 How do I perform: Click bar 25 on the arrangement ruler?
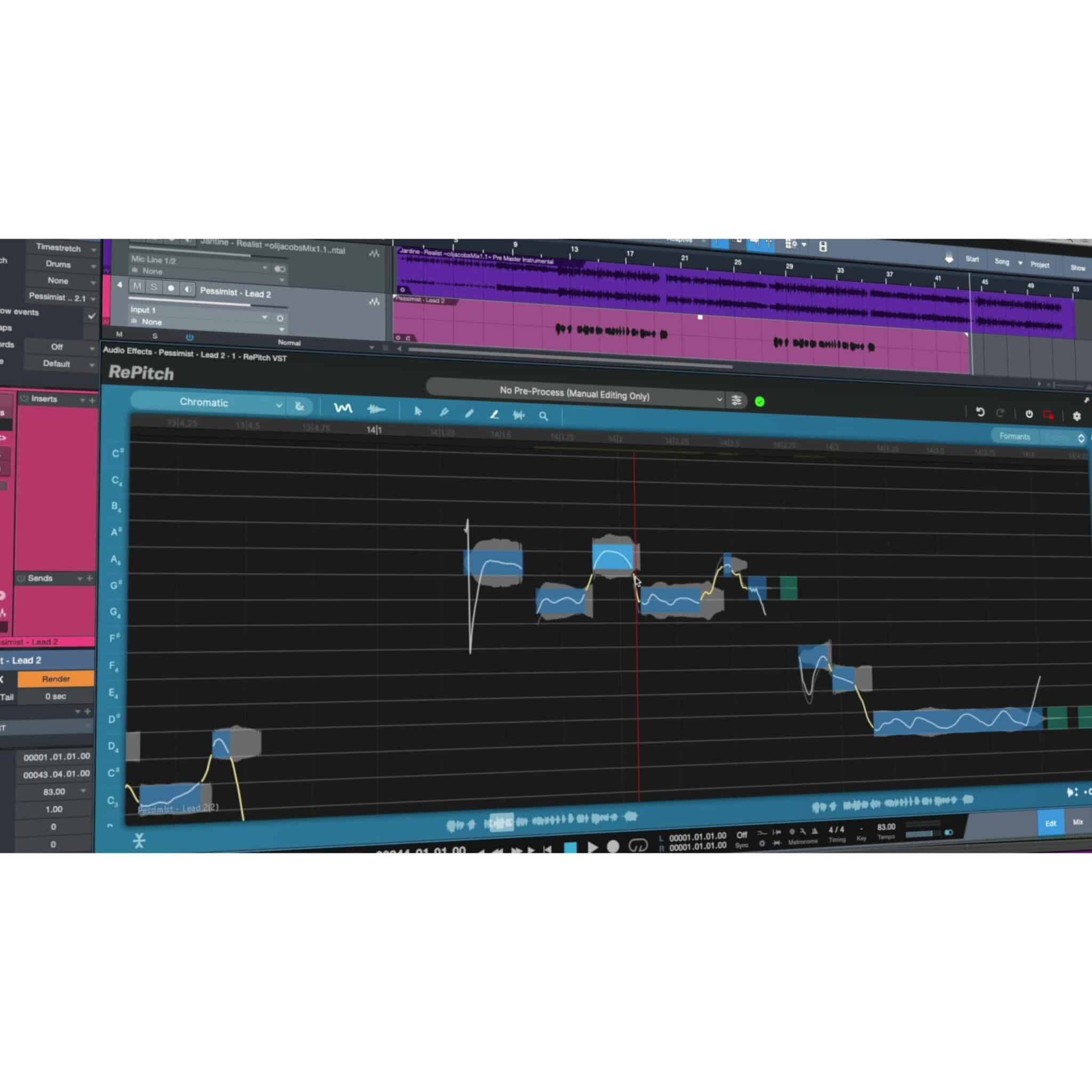[737, 262]
